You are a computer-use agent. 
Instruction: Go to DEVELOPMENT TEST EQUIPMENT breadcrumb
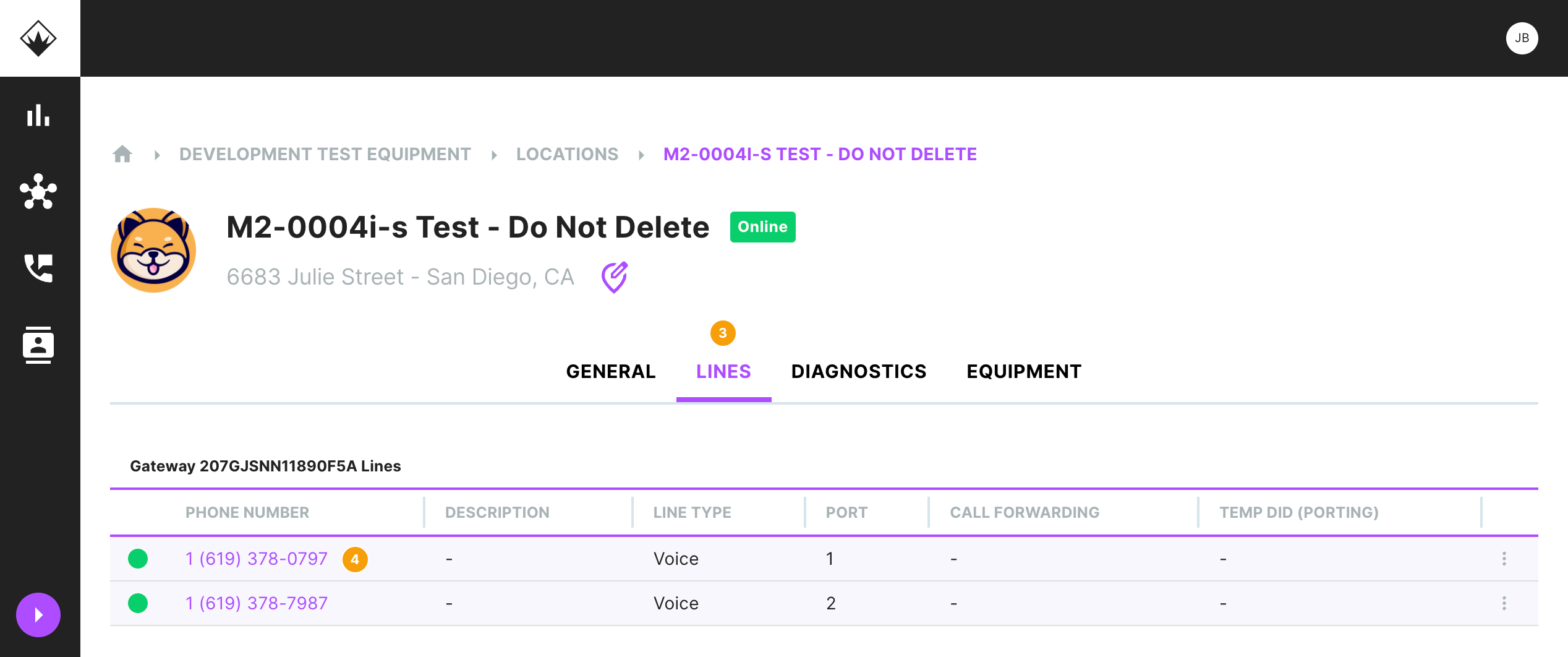[325, 154]
